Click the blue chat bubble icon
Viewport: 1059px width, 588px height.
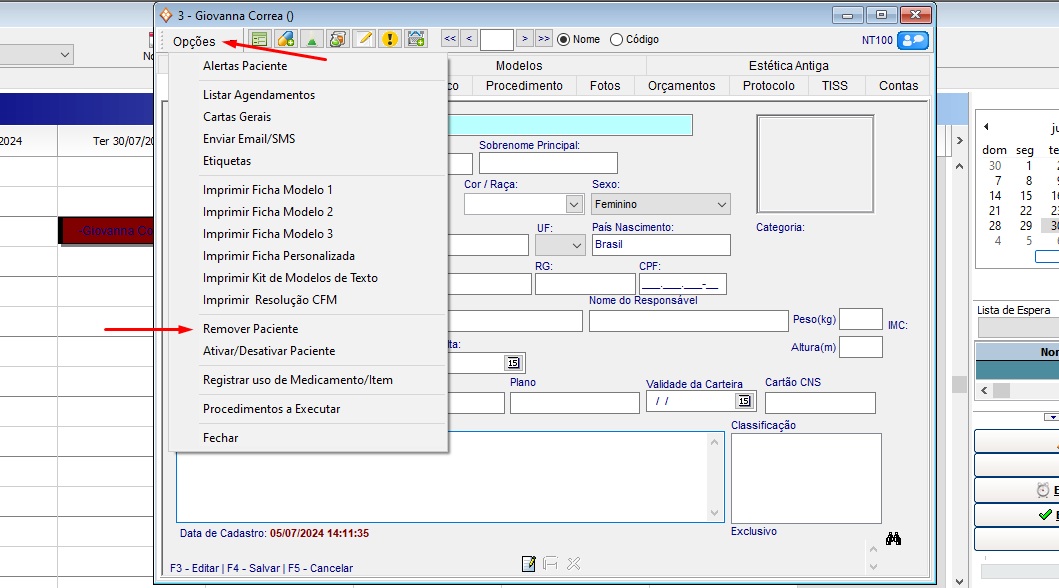point(913,40)
